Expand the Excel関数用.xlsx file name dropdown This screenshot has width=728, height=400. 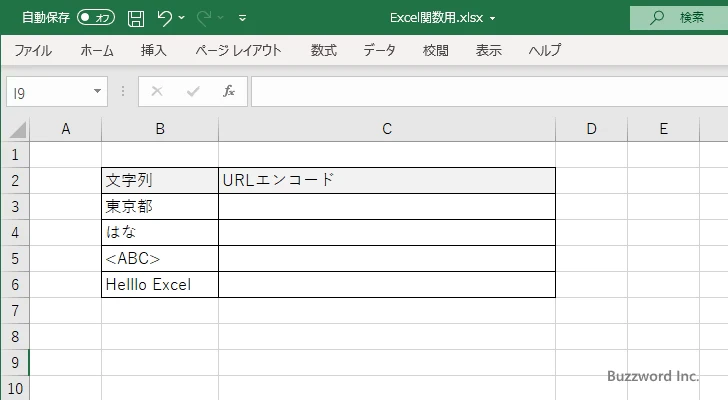[x=493, y=19]
